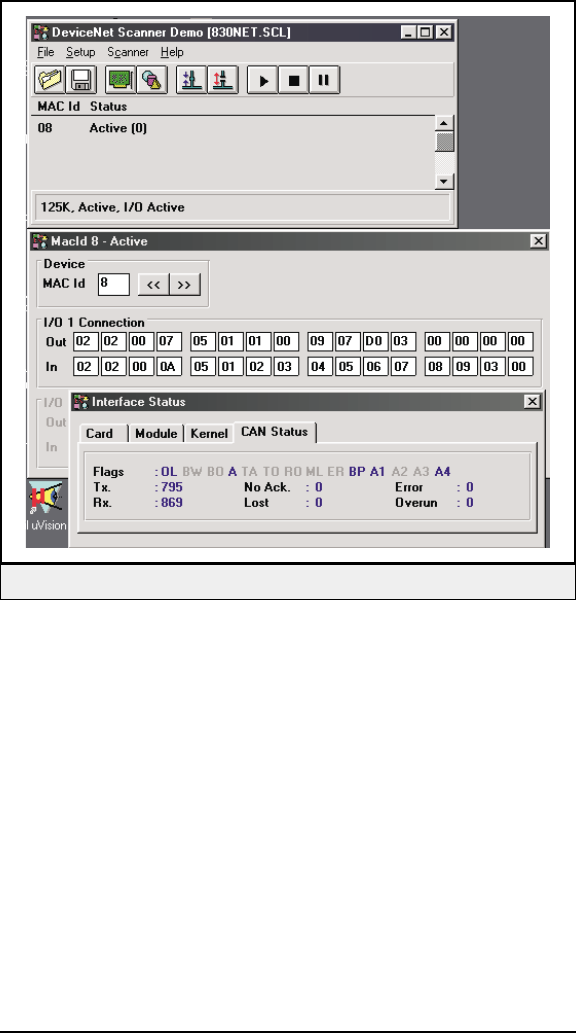
Task: Open the File menu
Action: 45,52
